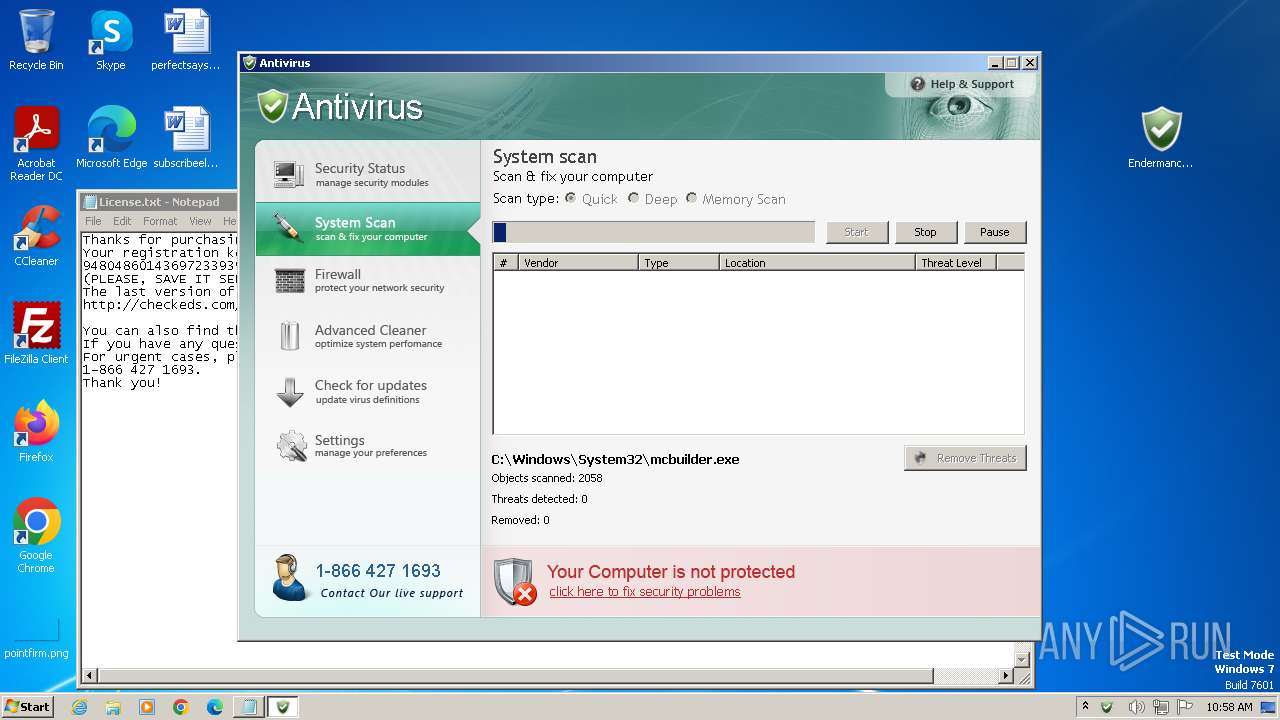Select the Memory Scan type
This screenshot has height=720, width=1280.
(x=735, y=199)
